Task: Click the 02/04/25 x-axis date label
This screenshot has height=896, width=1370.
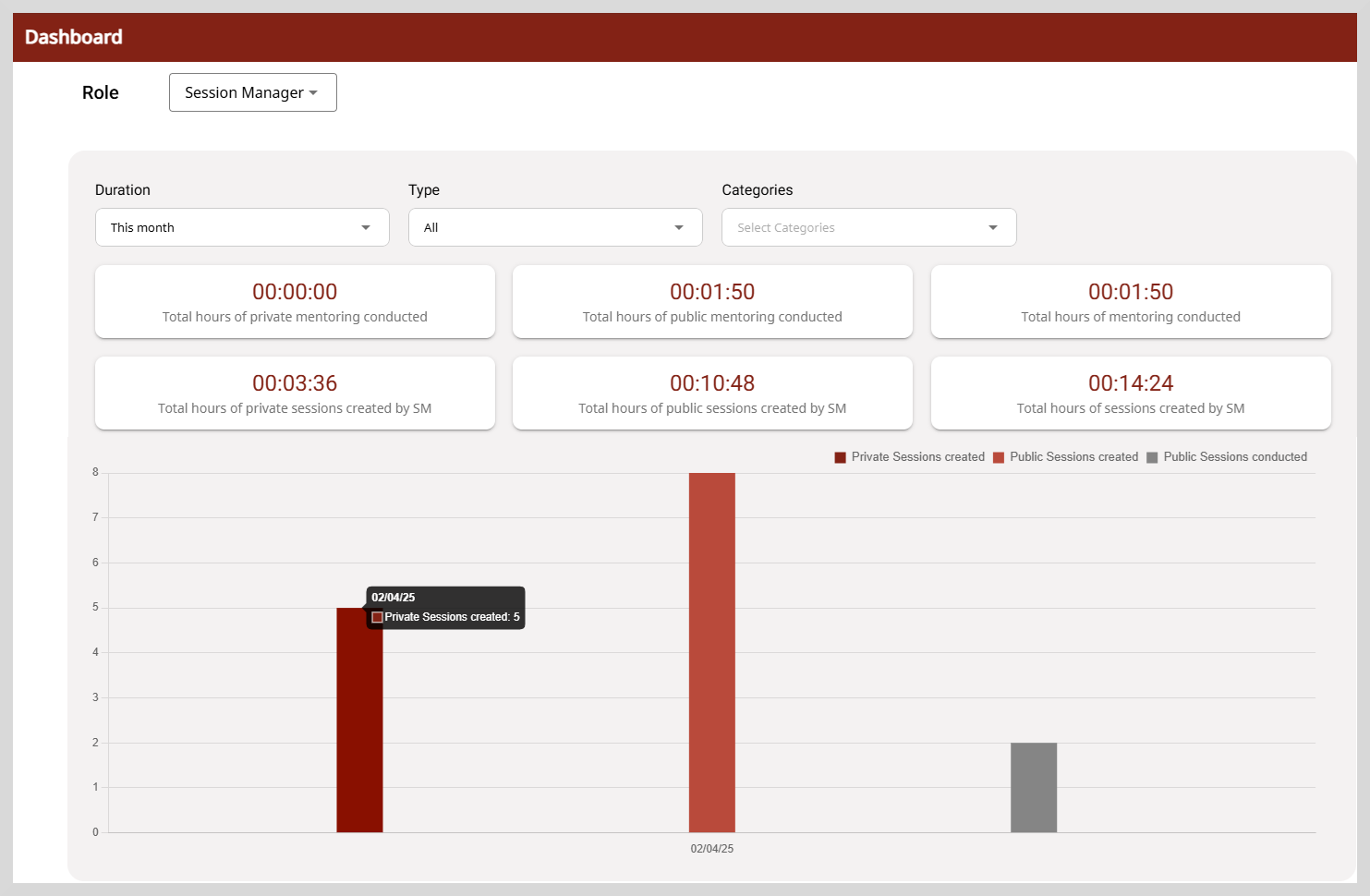Action: [711, 849]
